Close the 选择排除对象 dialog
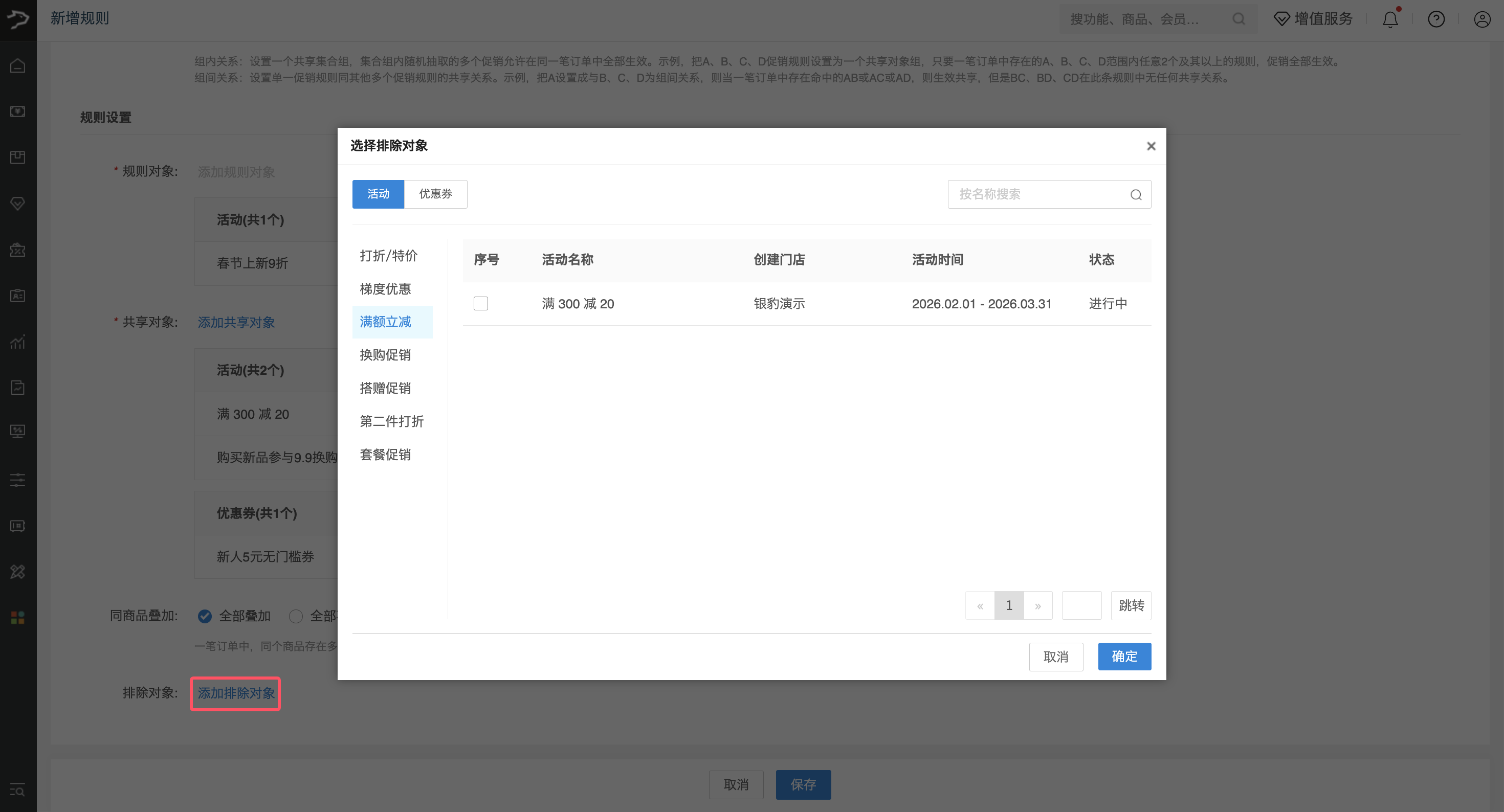The image size is (1504, 812). point(1151,146)
